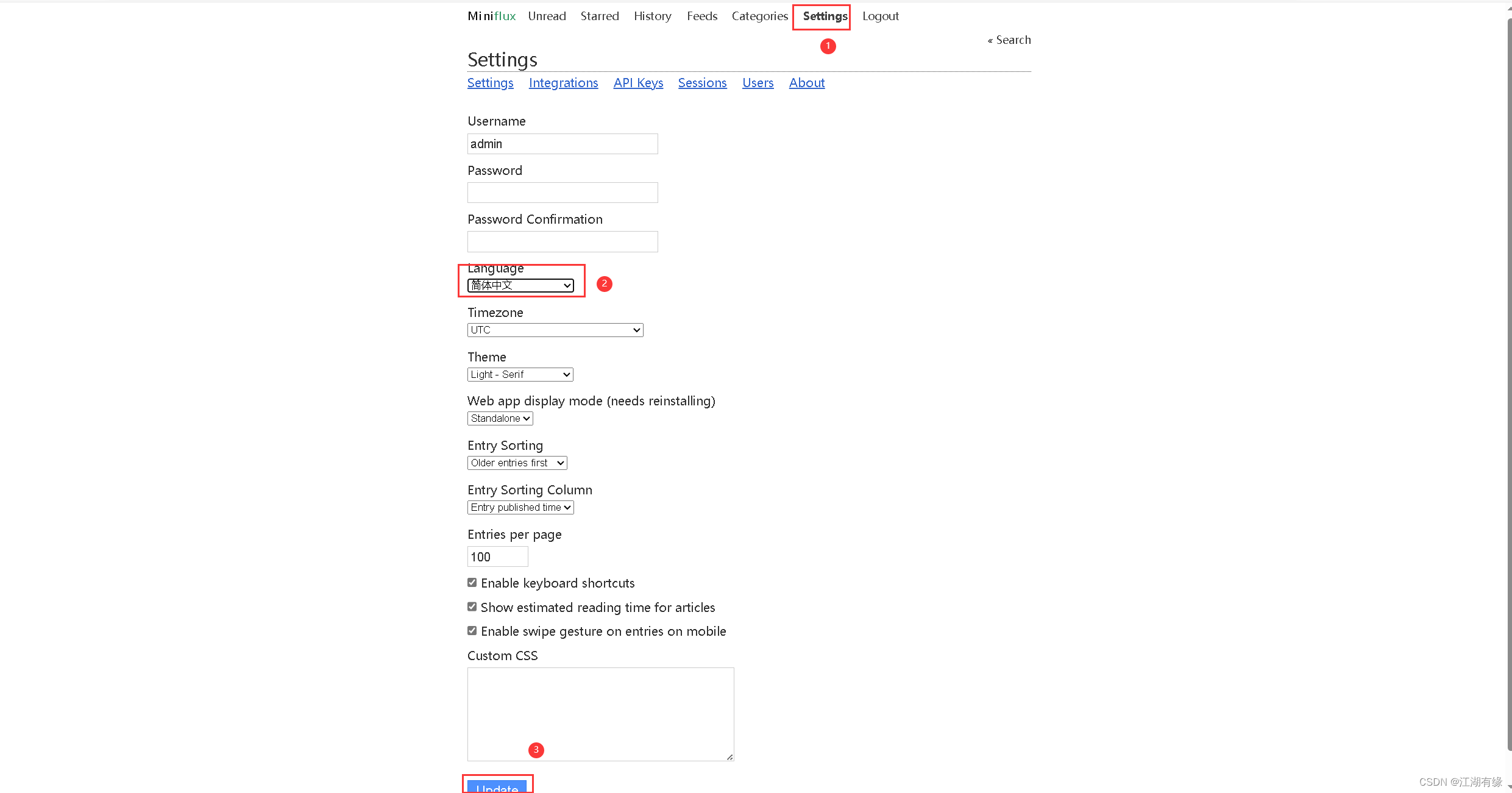
Task: Open the Sessions tab
Action: [702, 83]
